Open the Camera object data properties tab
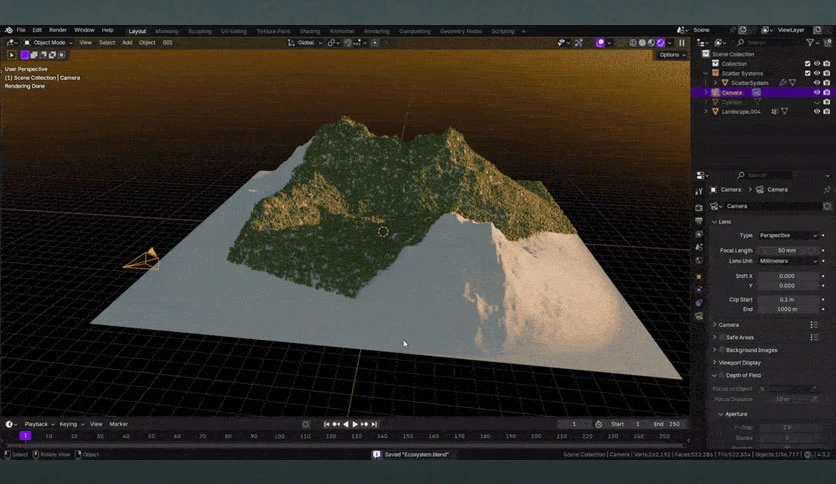This screenshot has height=484, width=836. [x=699, y=316]
